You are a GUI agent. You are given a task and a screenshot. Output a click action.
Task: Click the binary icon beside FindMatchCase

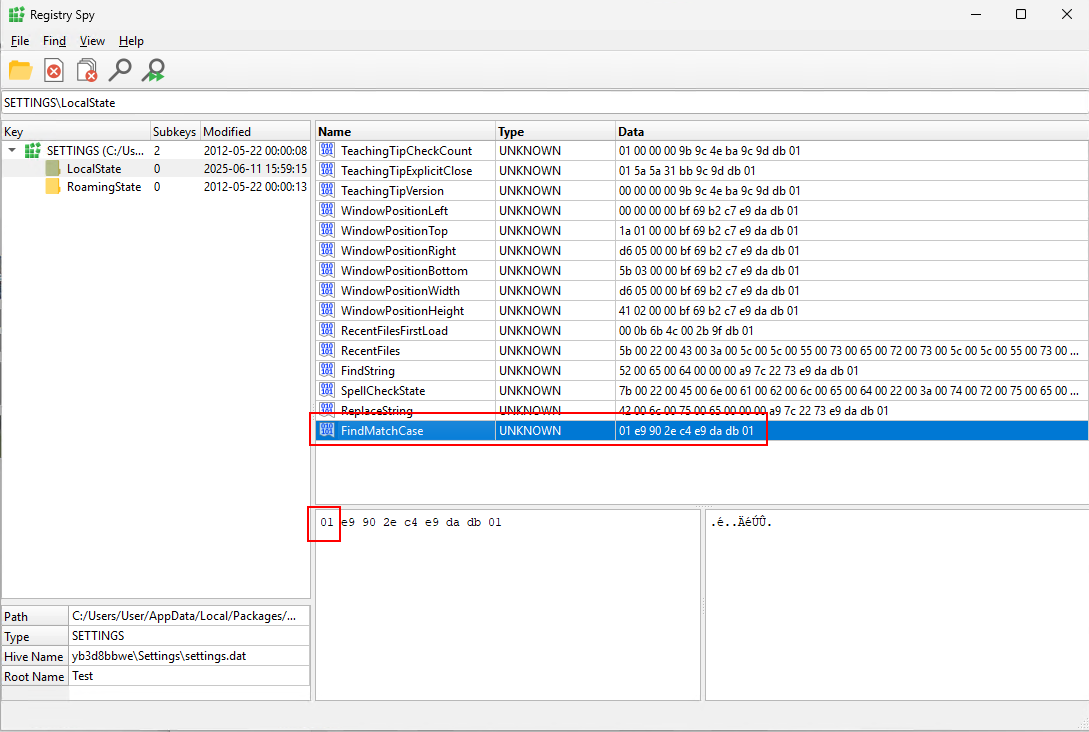coord(327,430)
